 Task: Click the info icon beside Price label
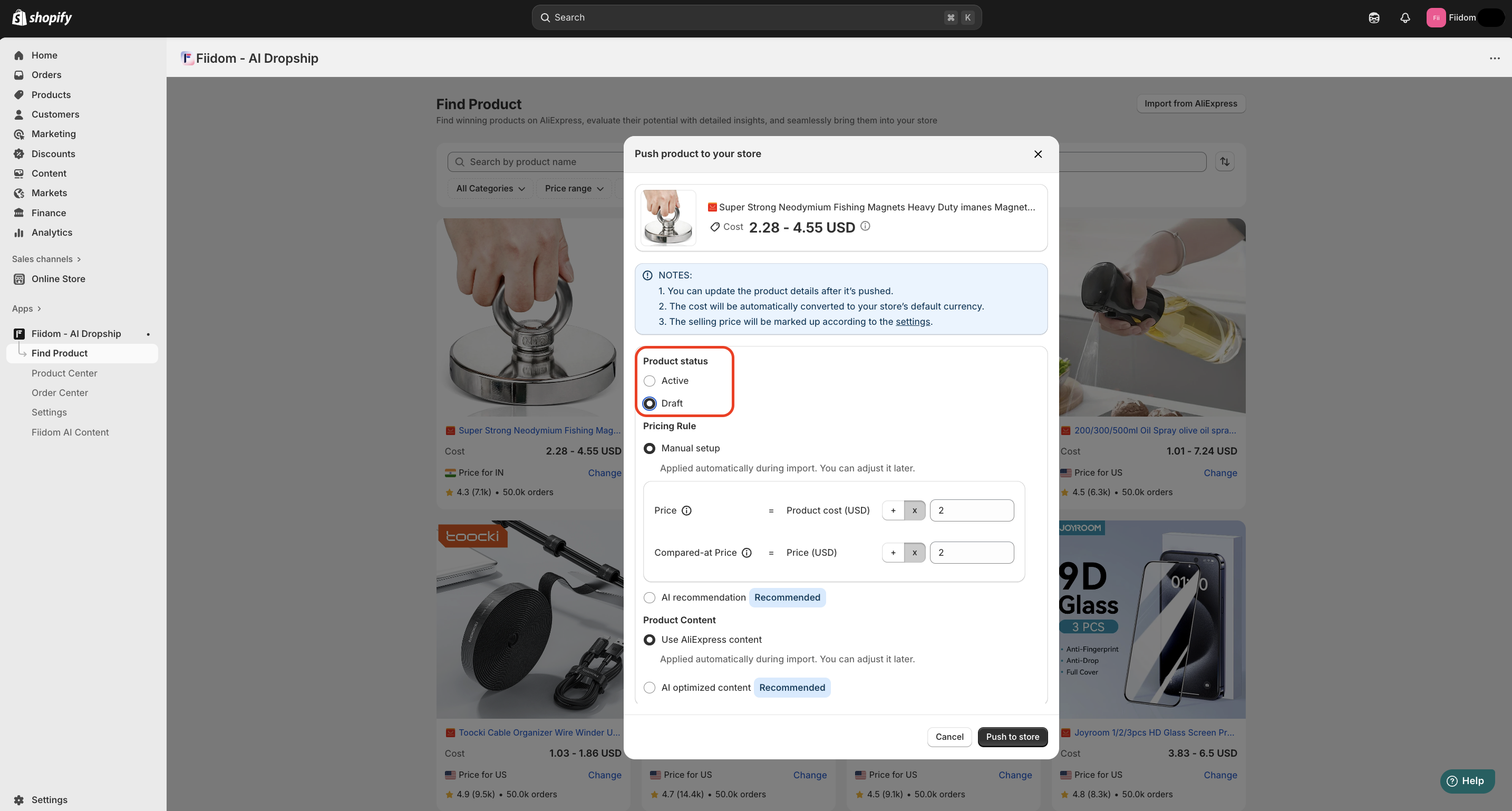coord(686,510)
